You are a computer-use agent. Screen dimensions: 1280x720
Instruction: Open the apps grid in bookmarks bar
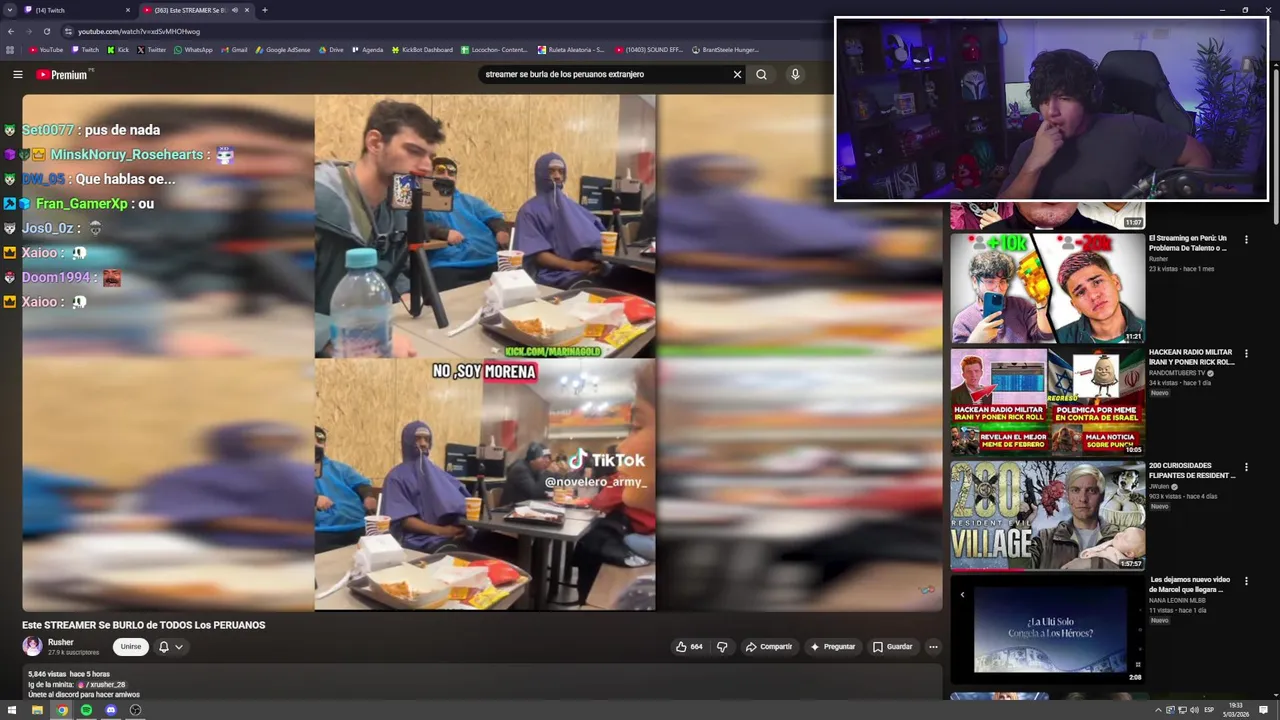[x=11, y=49]
